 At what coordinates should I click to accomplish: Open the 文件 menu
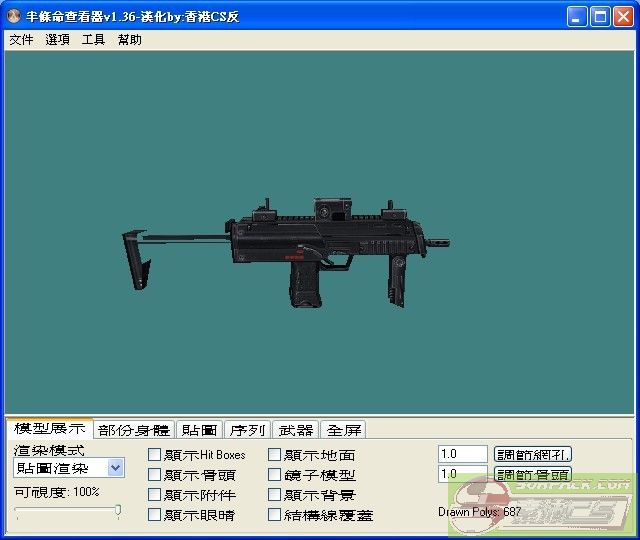(21, 40)
